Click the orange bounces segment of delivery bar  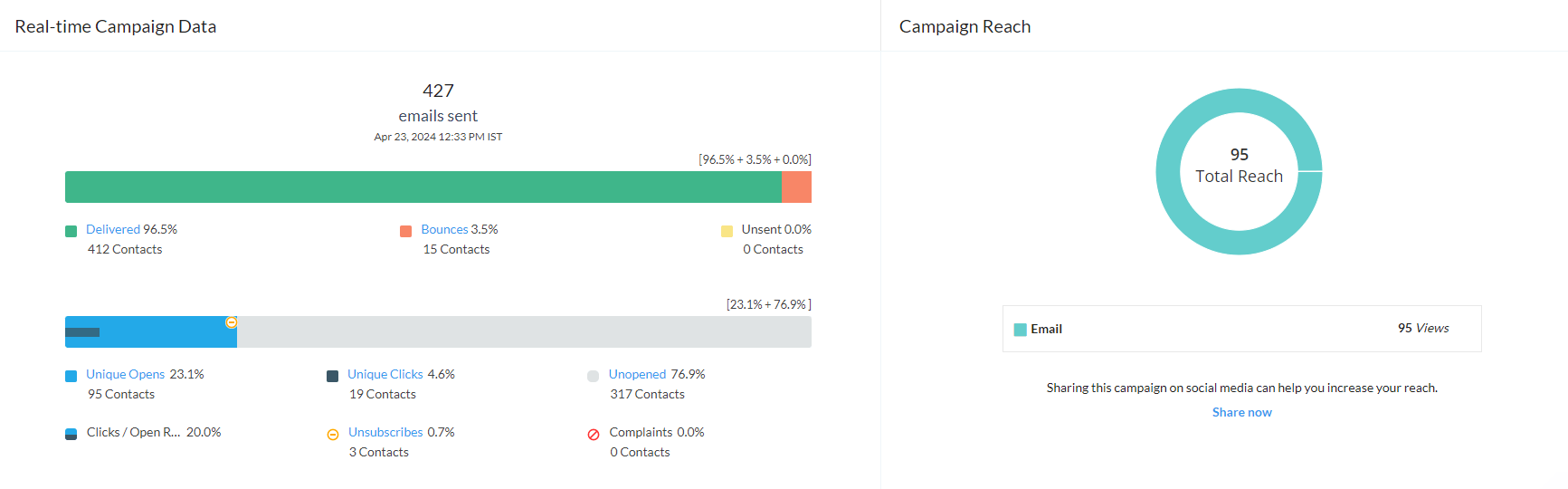click(796, 187)
